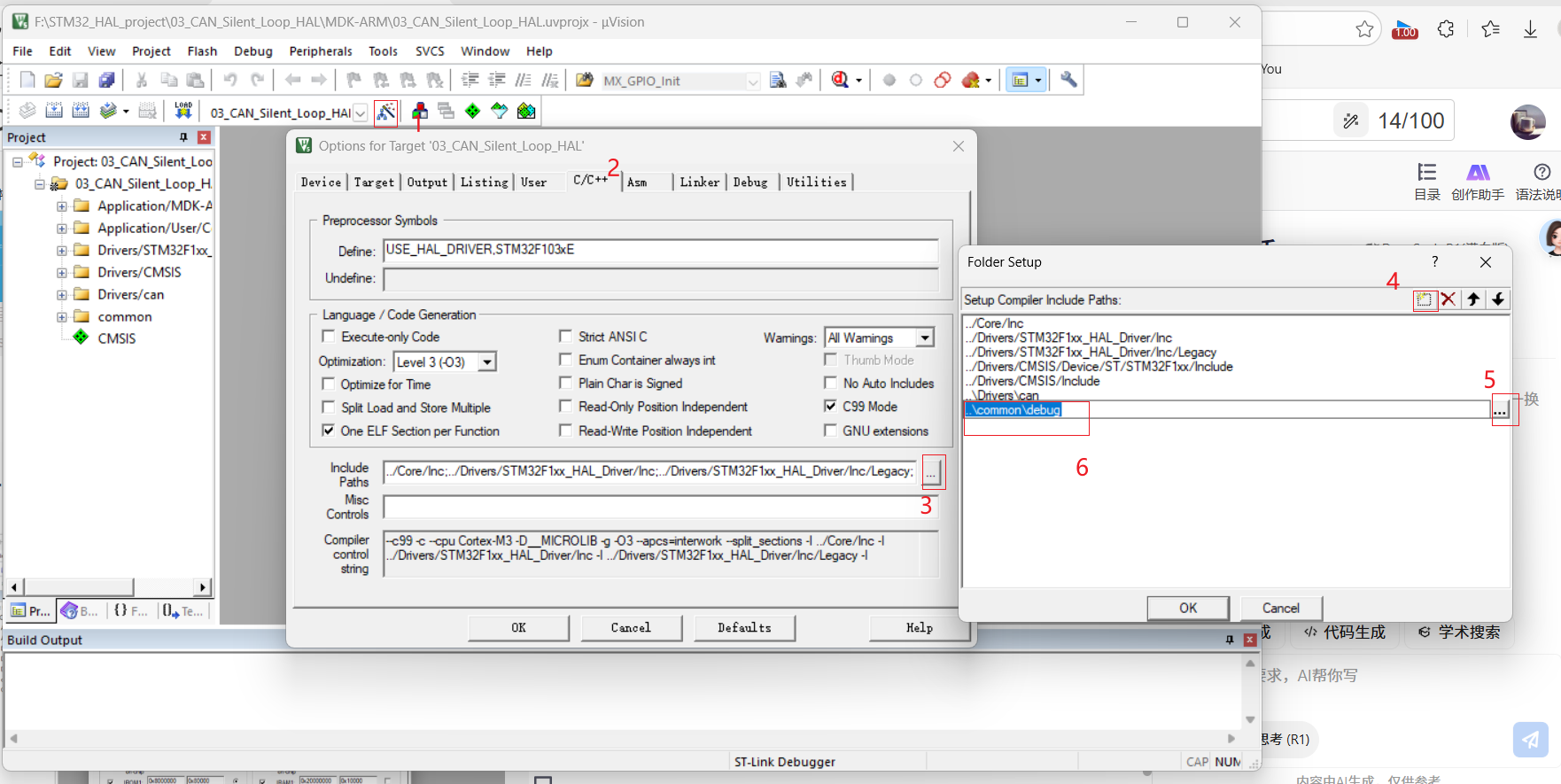Uncheck One ELF Section per Function
Screen dimensions: 1561x784
[329, 431]
